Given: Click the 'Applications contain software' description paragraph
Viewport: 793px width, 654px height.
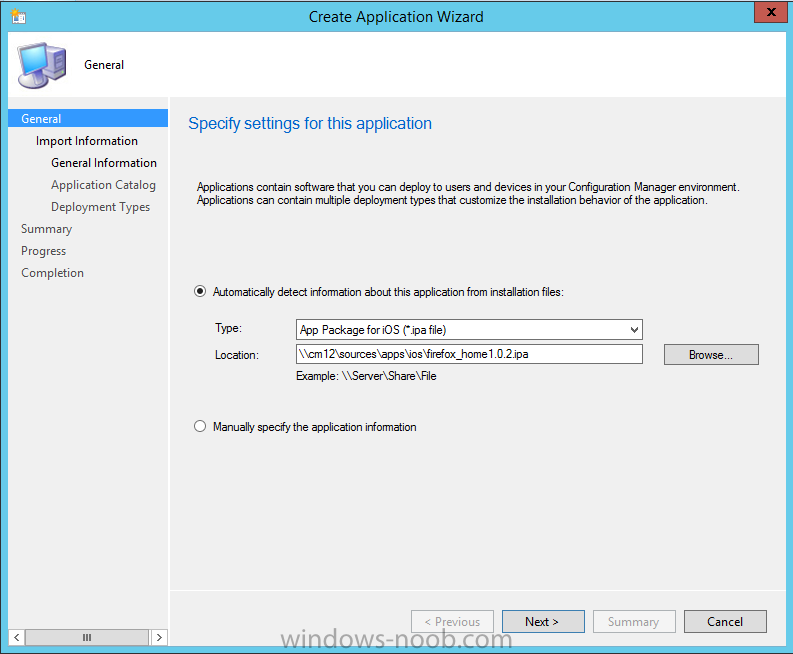Looking at the screenshot, I should click(x=468, y=193).
